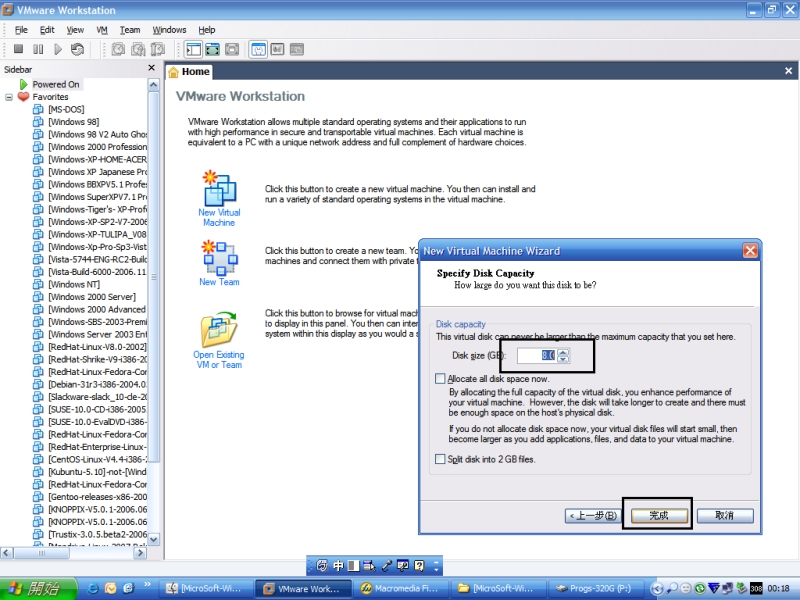Click the 完成 finish button
This screenshot has height=600, width=800.
coord(659,516)
